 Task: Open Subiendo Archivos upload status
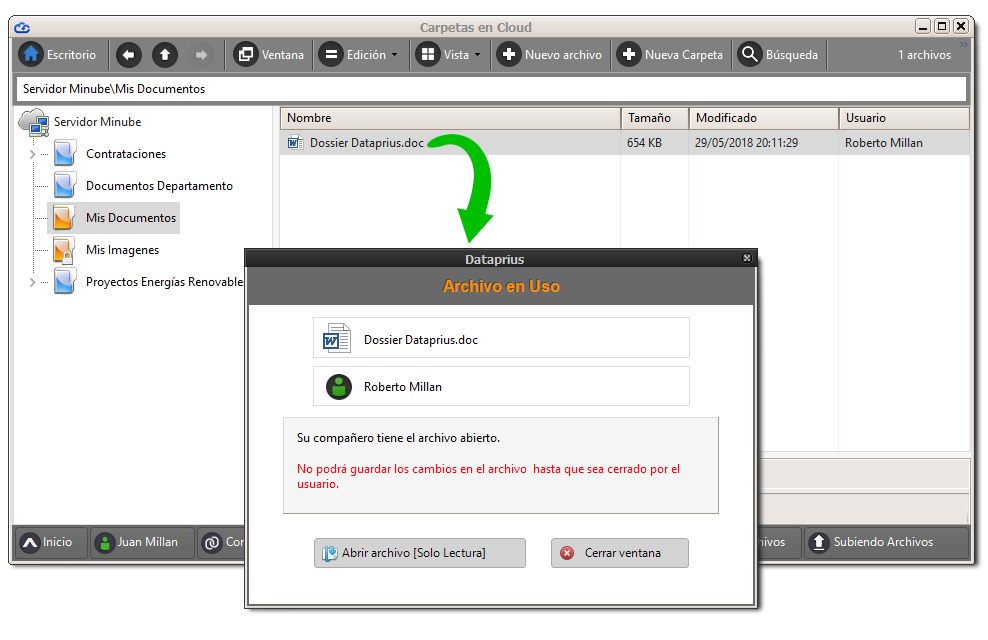pyautogui.click(x=885, y=542)
